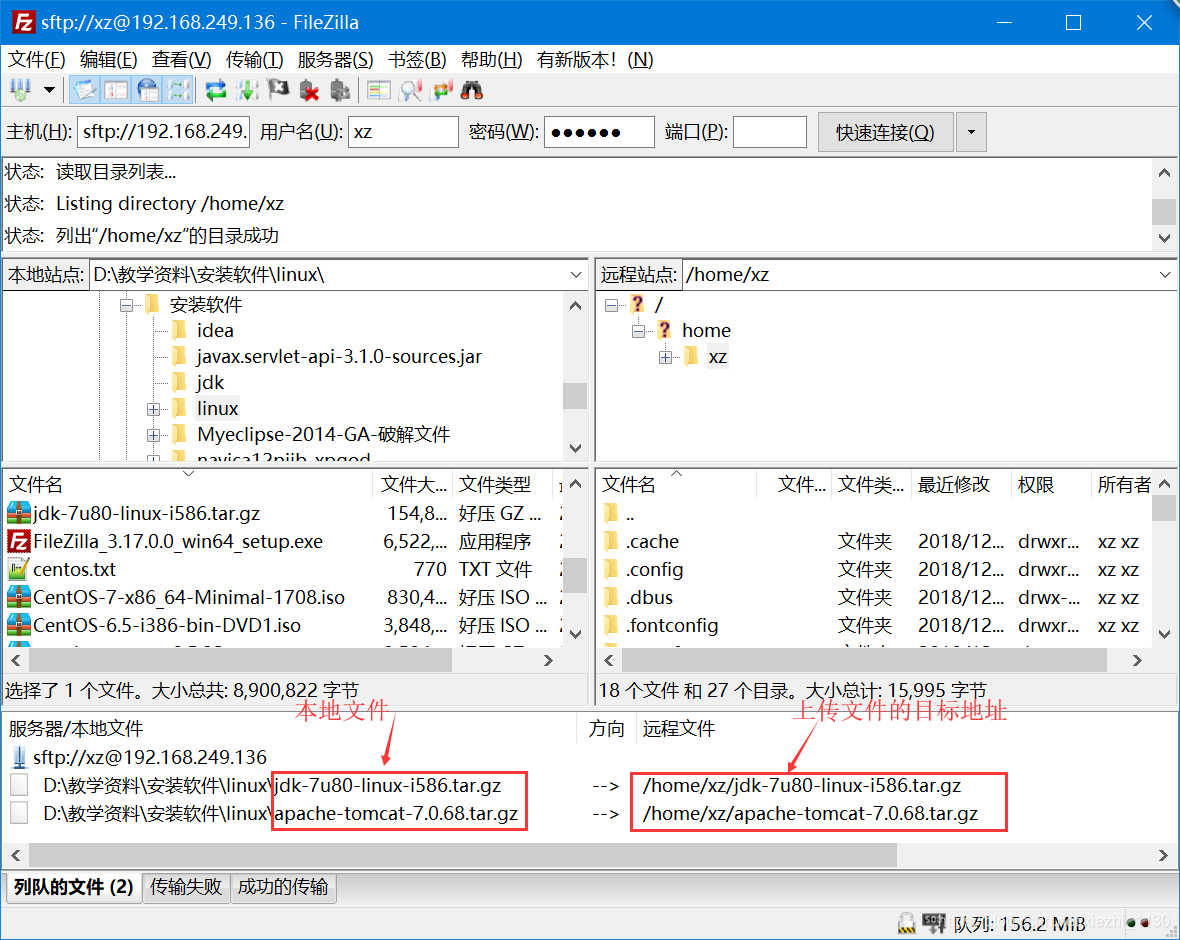The height and width of the screenshot is (940, 1180).
Task: Click the icon of CentOS-7-x86_64-Minimal-1708.iso
Action: (18, 598)
